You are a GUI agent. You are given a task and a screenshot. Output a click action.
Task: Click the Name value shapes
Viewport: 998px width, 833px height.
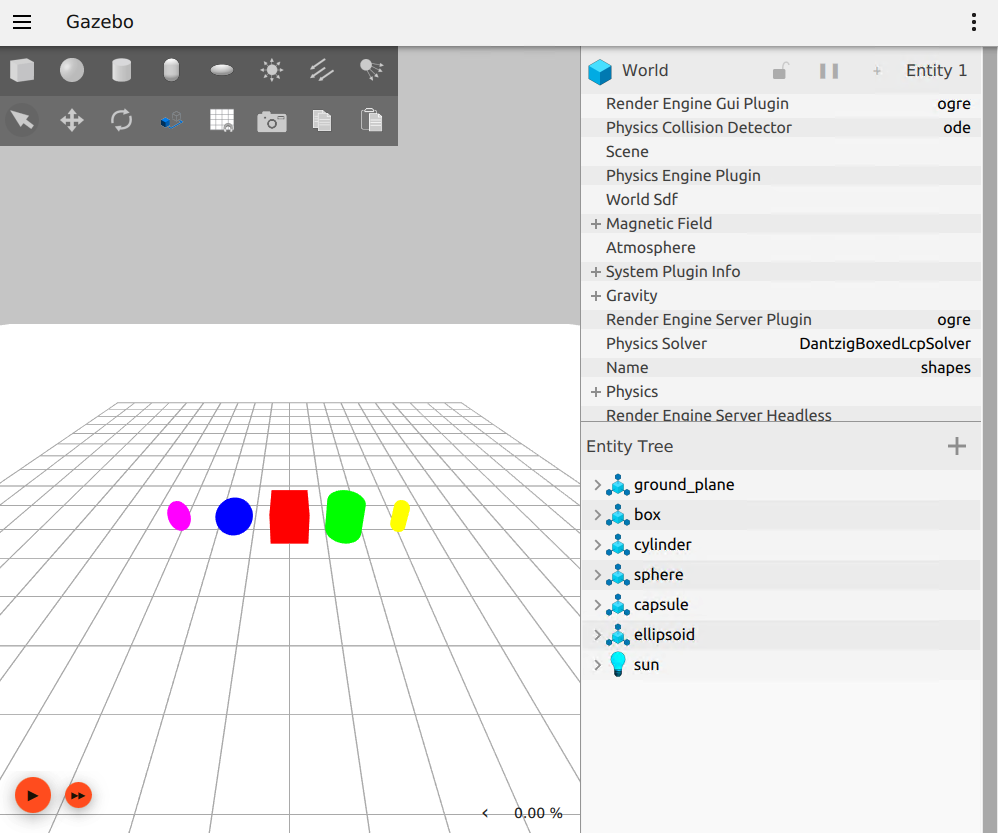click(945, 368)
